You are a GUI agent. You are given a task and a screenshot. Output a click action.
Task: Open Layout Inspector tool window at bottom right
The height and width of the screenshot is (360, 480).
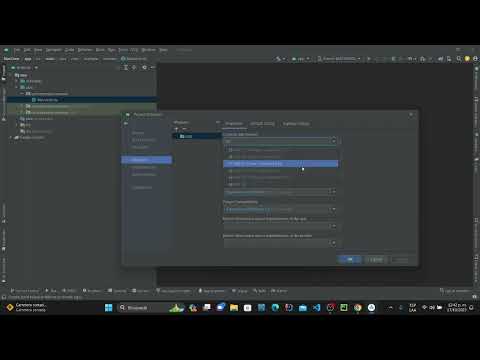click(x=455, y=291)
